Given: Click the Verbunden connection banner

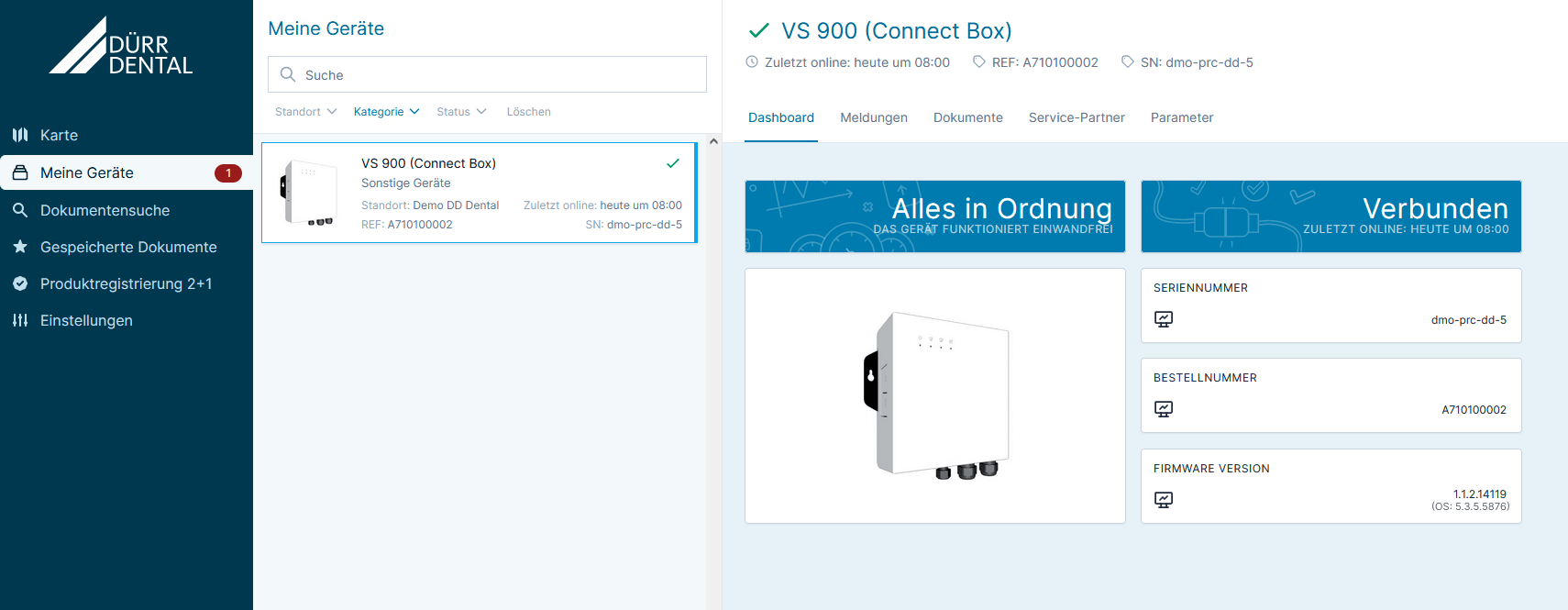Looking at the screenshot, I should click(x=1331, y=216).
